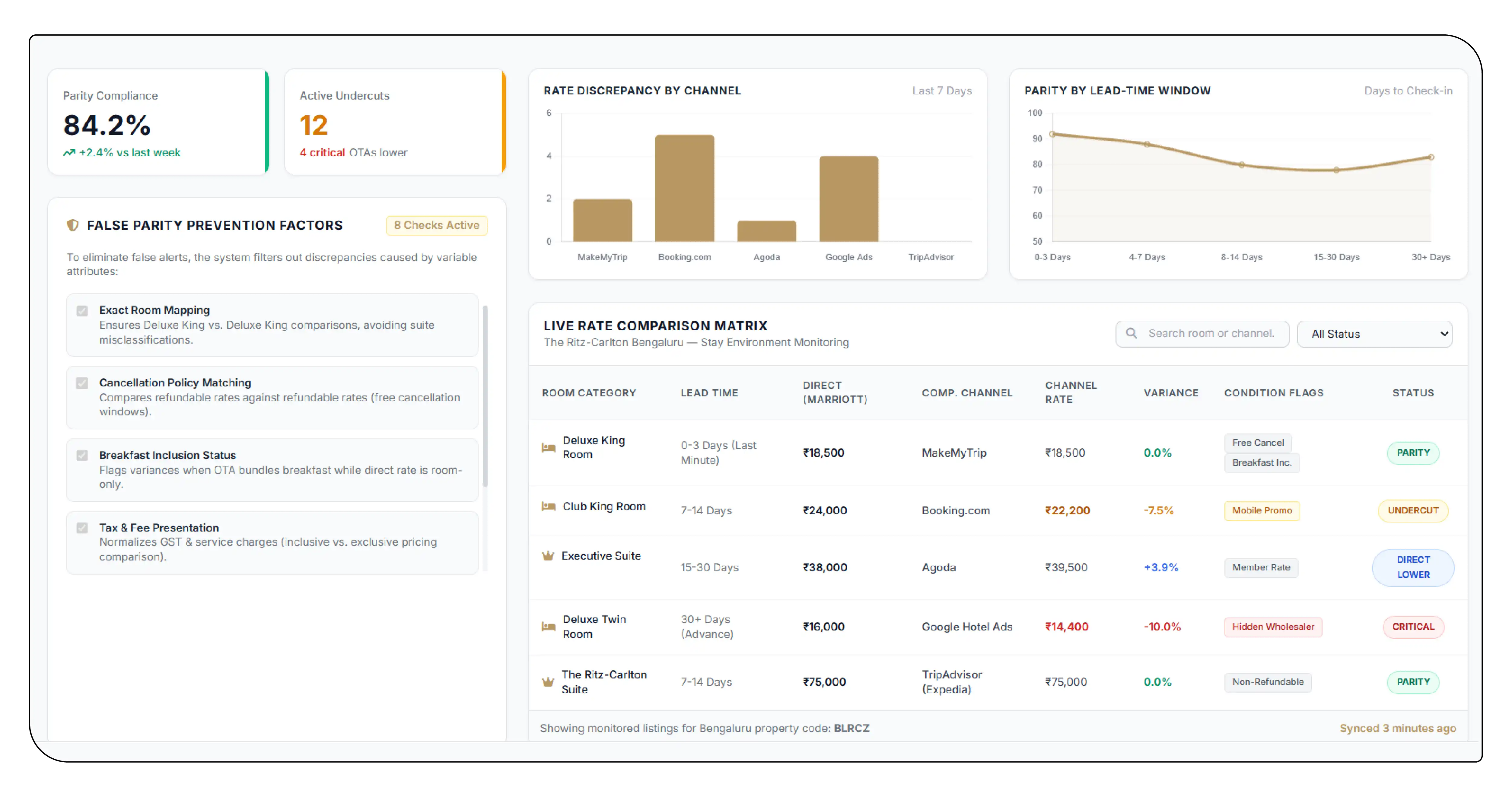1512x797 pixels.
Task: Toggle the Cancellation Policy Matching checkbox
Action: (x=82, y=383)
